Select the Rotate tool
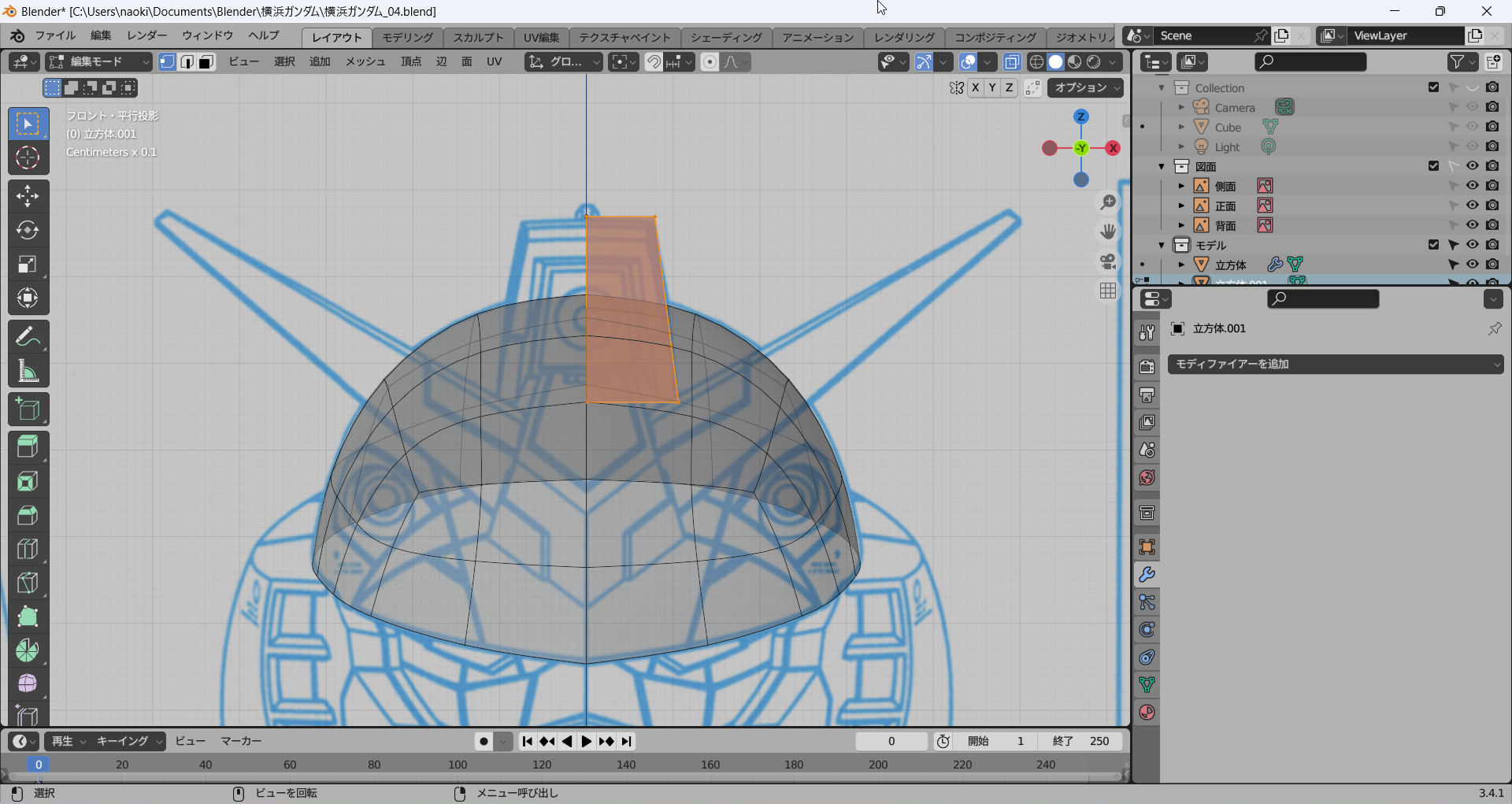This screenshot has width=1512, height=804. (28, 230)
